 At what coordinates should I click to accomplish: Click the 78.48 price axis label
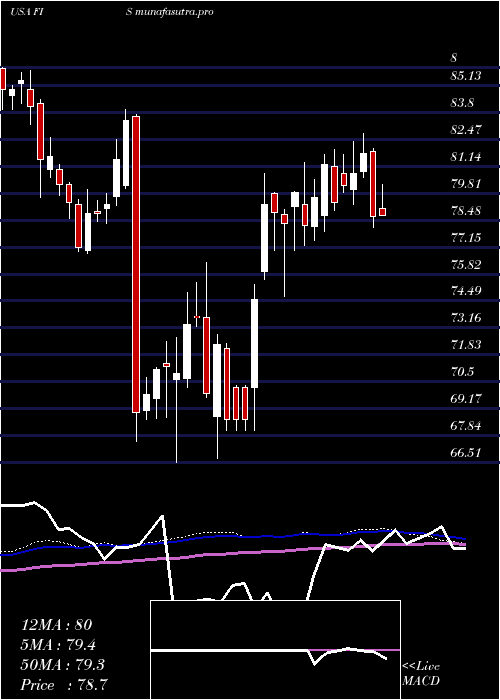click(466, 210)
